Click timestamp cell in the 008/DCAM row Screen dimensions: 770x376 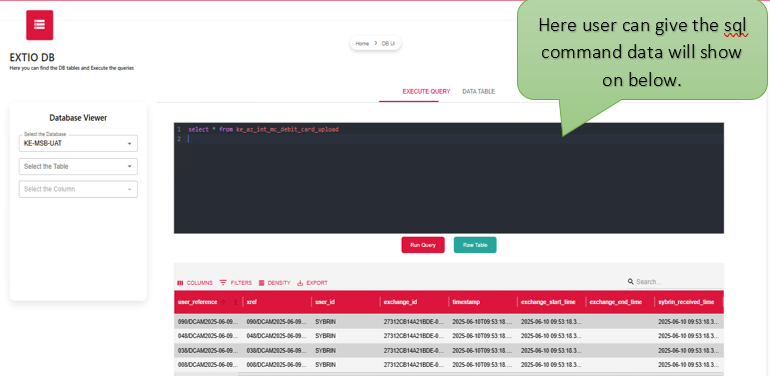click(483, 365)
